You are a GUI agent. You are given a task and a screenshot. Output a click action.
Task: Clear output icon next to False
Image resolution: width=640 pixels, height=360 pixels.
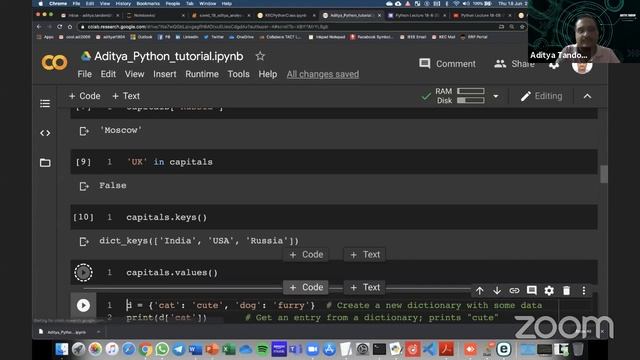click(x=84, y=186)
